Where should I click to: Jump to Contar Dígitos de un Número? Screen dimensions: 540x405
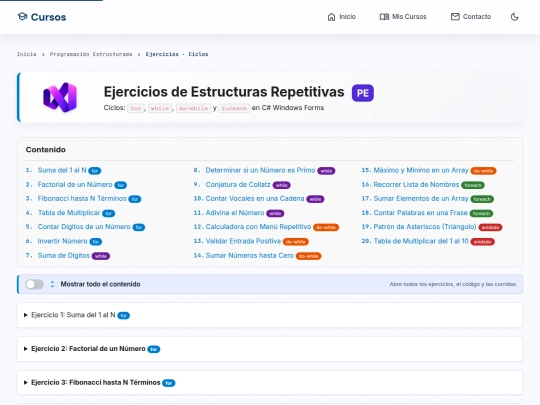[84, 227]
